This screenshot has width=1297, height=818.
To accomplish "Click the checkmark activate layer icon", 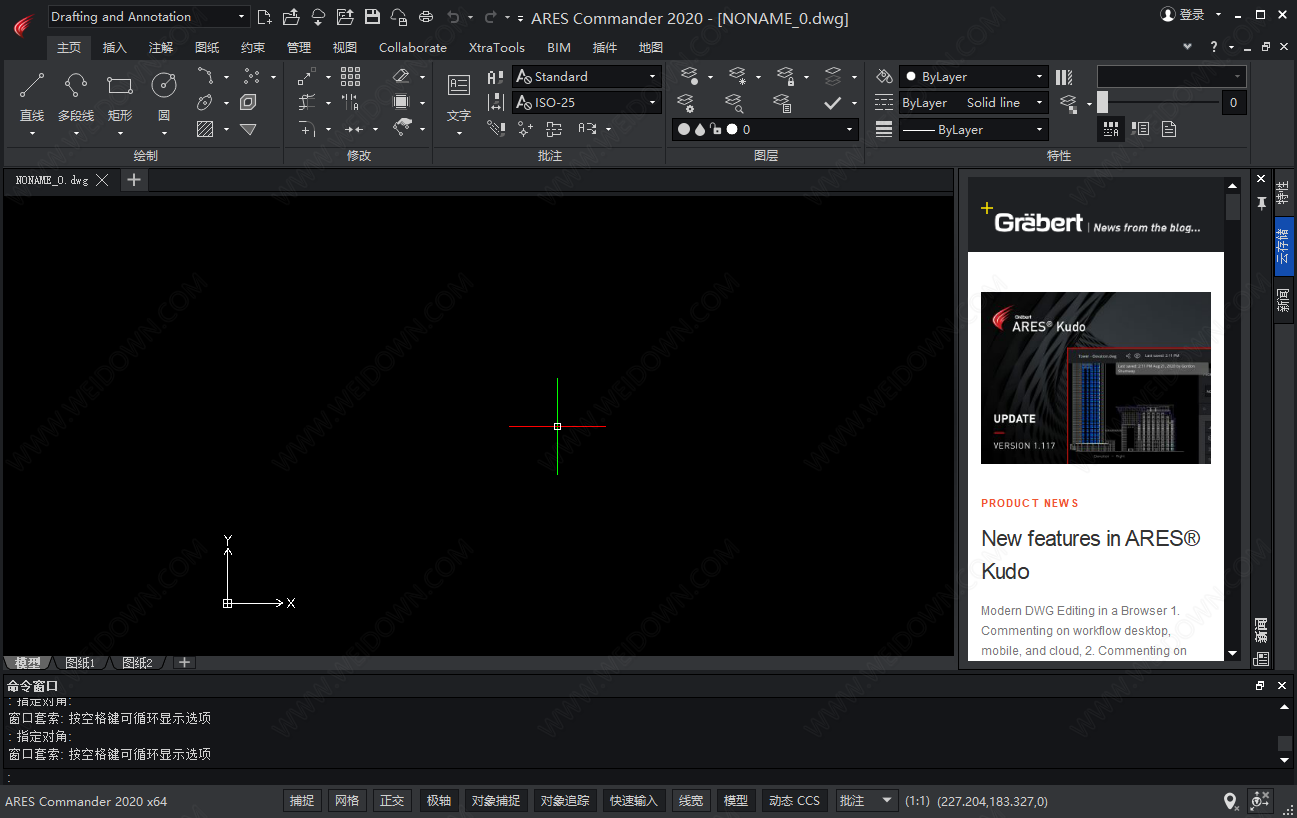I will 833,102.
